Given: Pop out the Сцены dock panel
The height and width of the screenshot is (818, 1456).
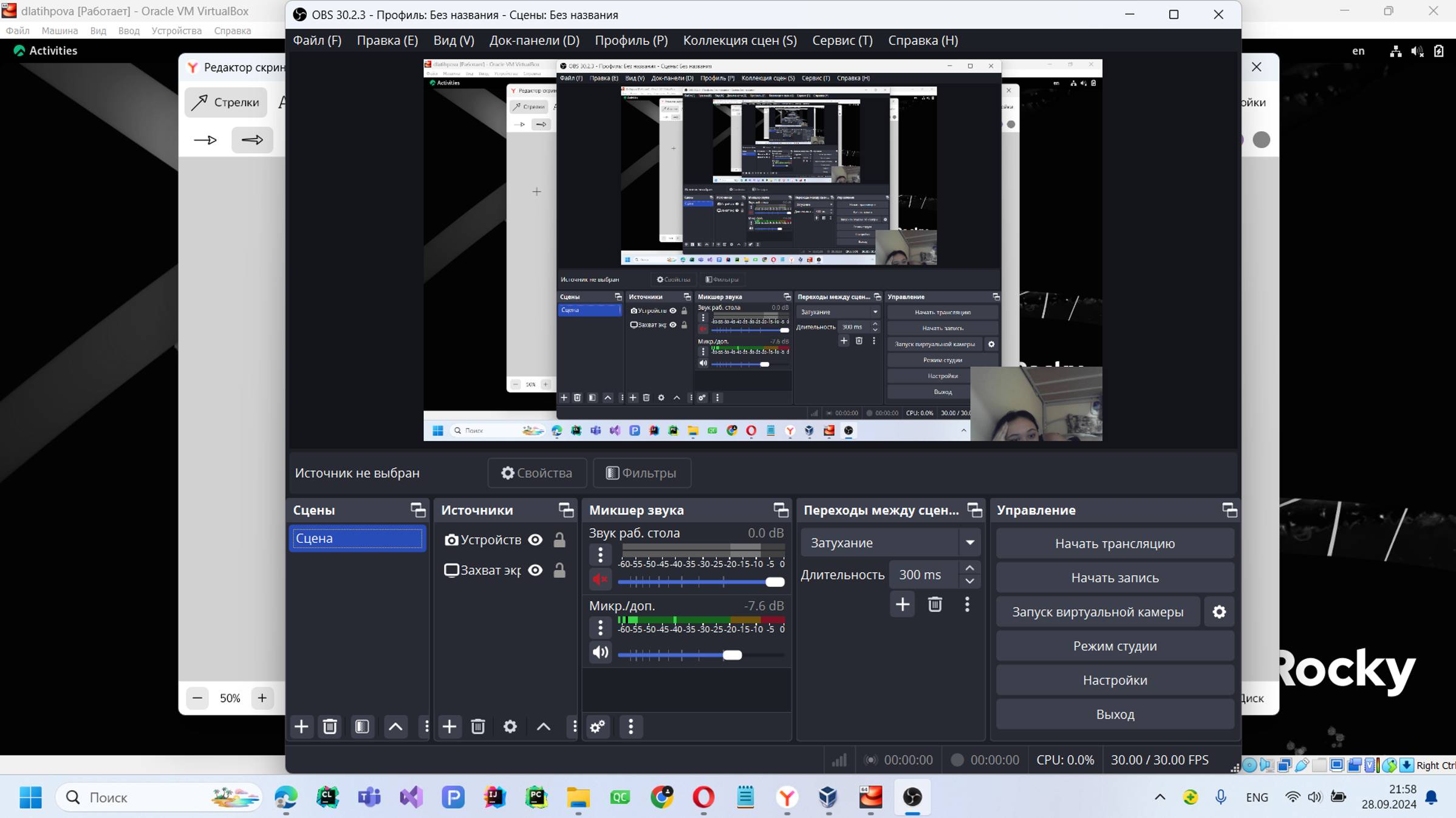Looking at the screenshot, I should pyautogui.click(x=418, y=510).
